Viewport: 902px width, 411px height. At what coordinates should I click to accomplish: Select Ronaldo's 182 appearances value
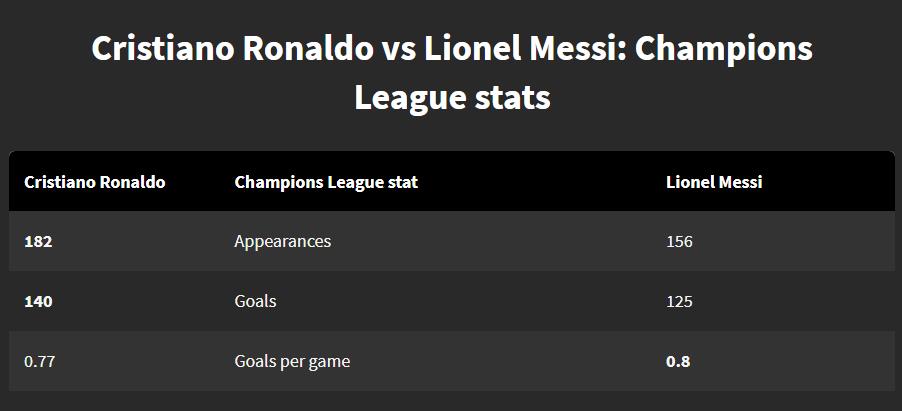(x=38, y=242)
